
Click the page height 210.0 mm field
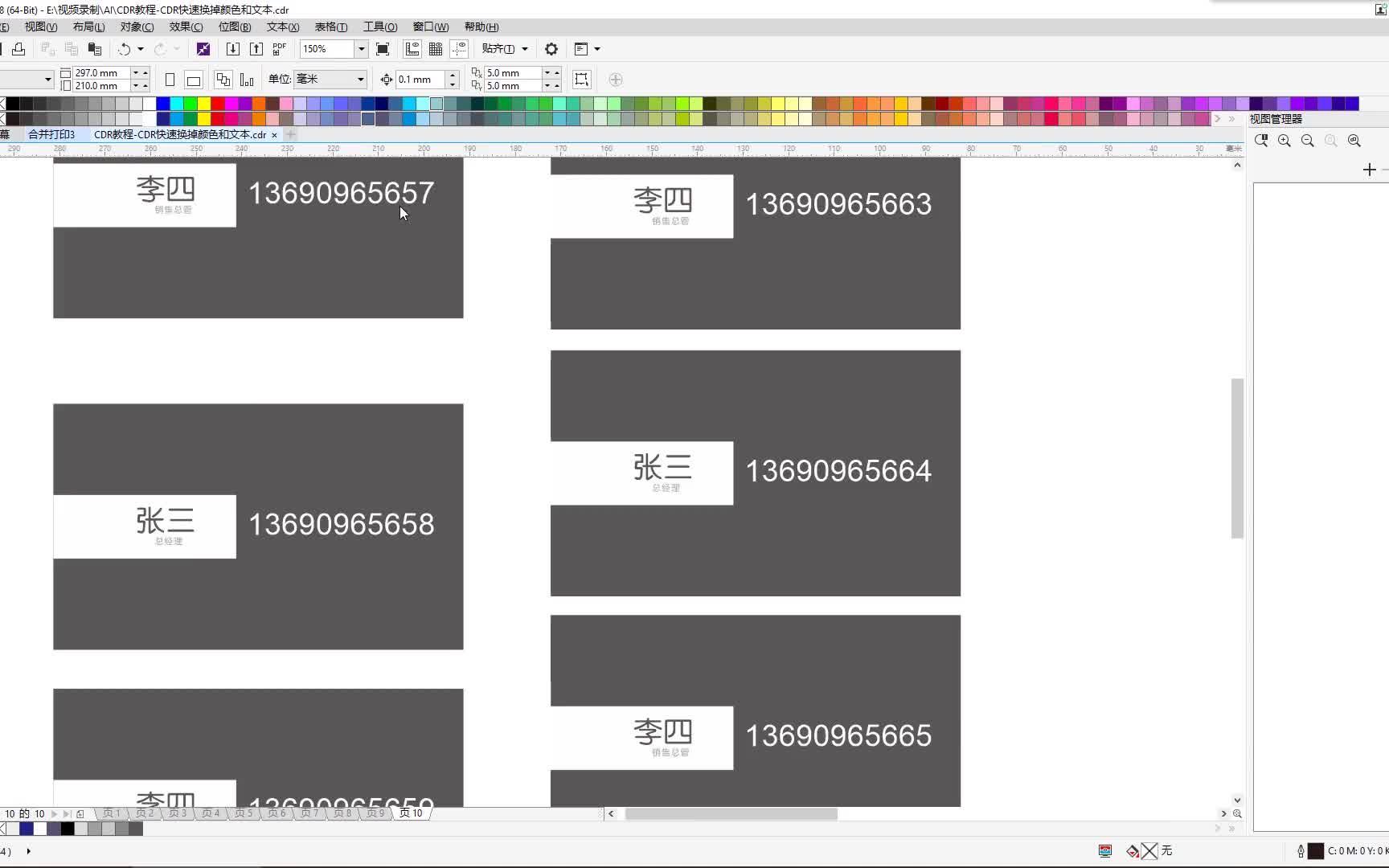[101, 86]
